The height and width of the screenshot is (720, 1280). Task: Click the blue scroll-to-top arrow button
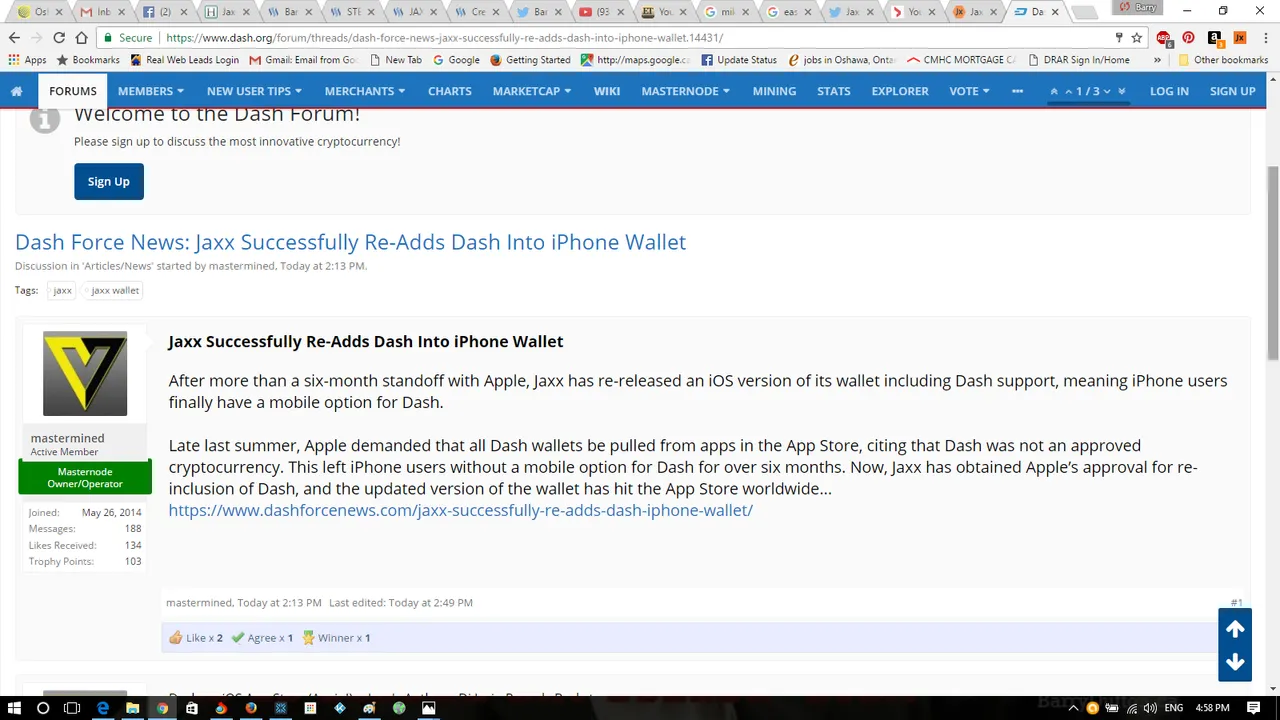(1235, 629)
